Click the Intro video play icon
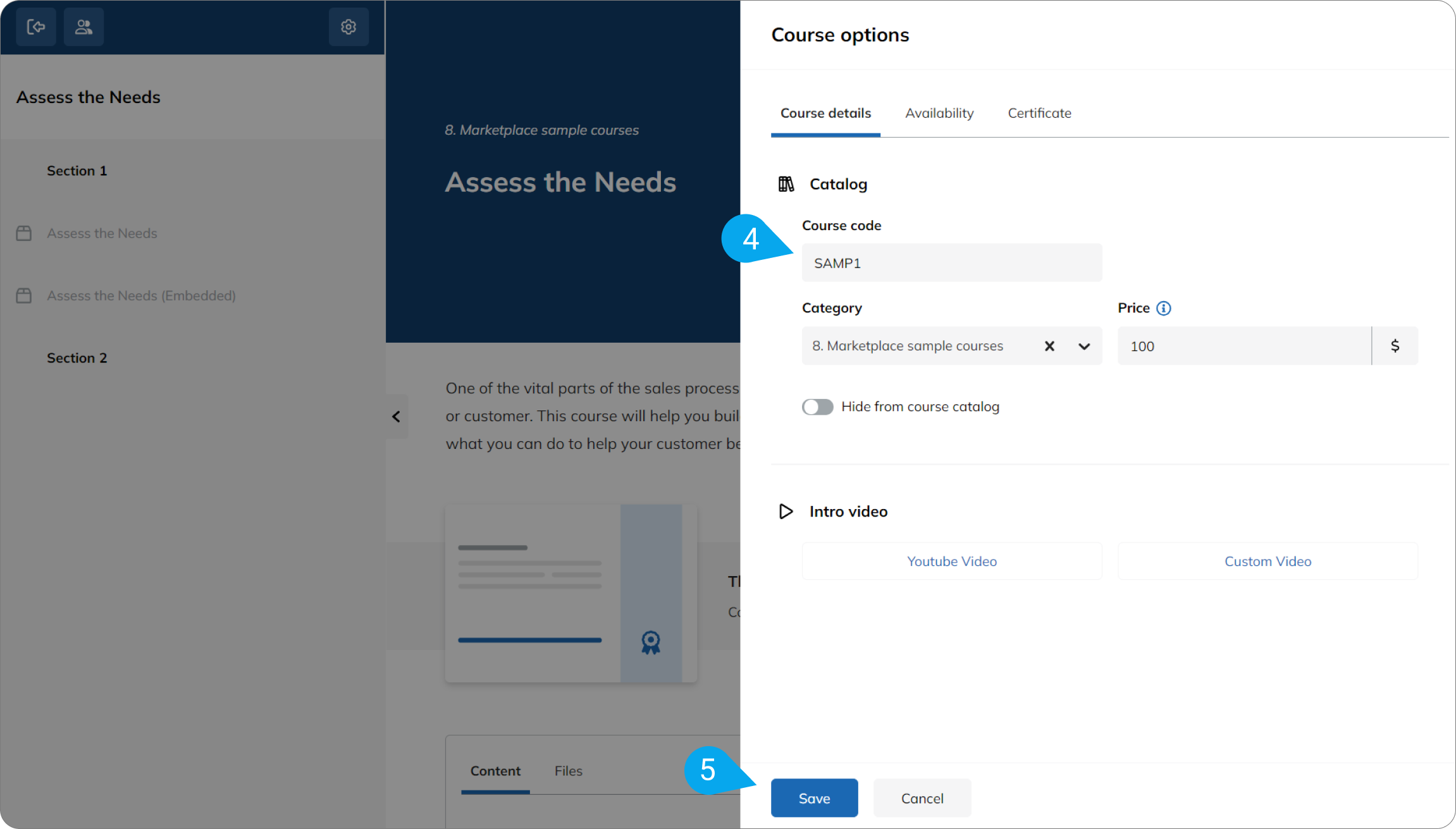 [785, 511]
